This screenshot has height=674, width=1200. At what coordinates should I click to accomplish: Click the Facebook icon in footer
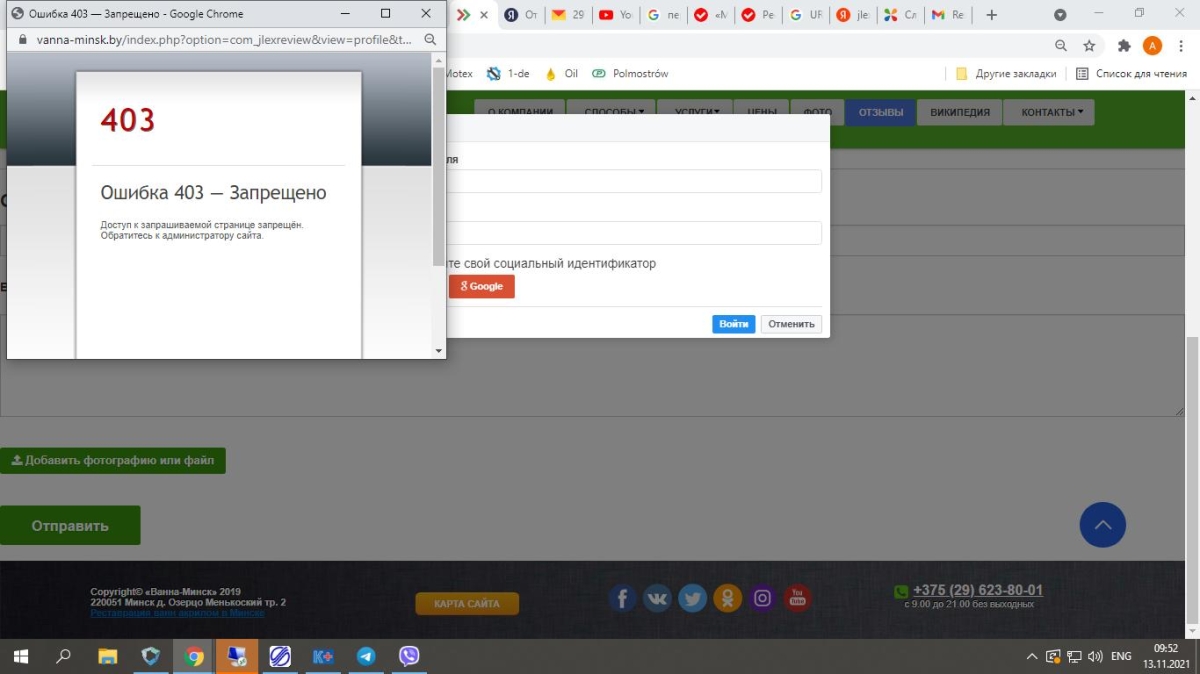coord(622,598)
